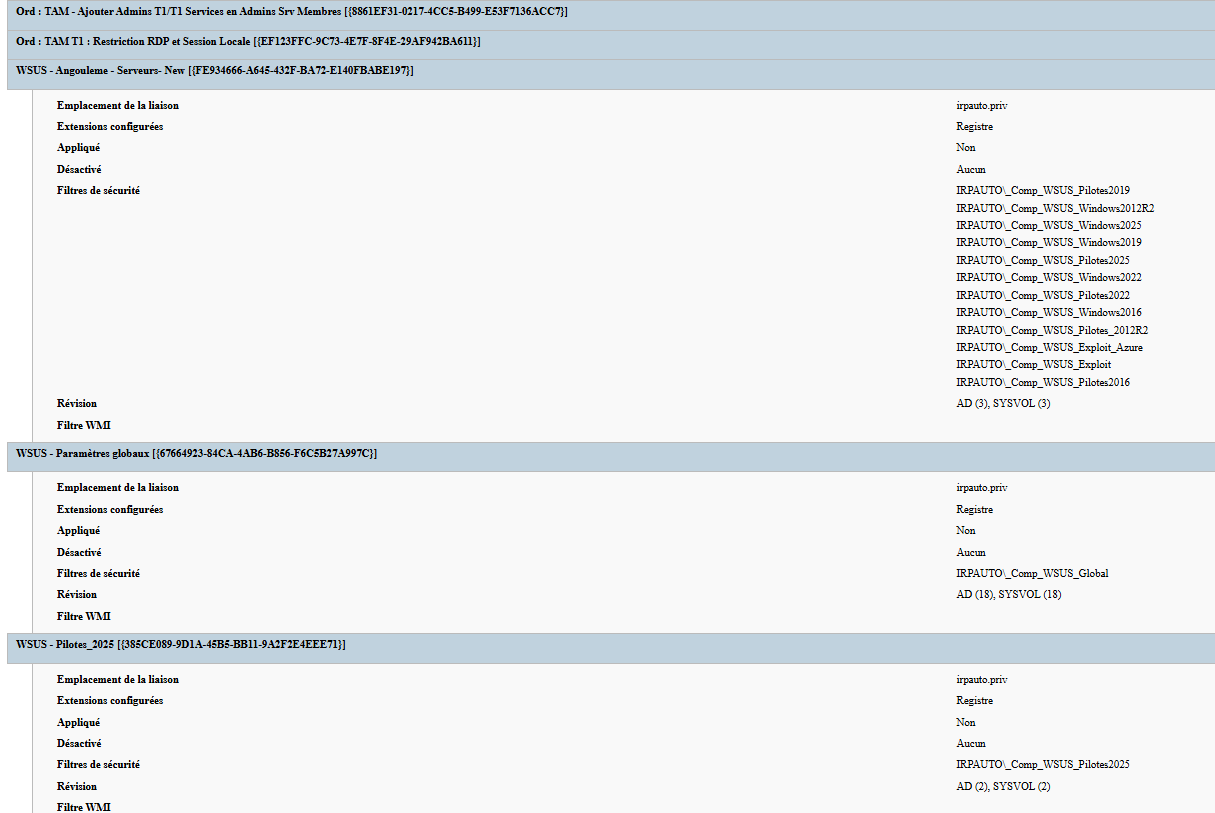1215x813 pixels.
Task: Click 'Filtre WMI' label in Angouleme section
Action: [84, 425]
